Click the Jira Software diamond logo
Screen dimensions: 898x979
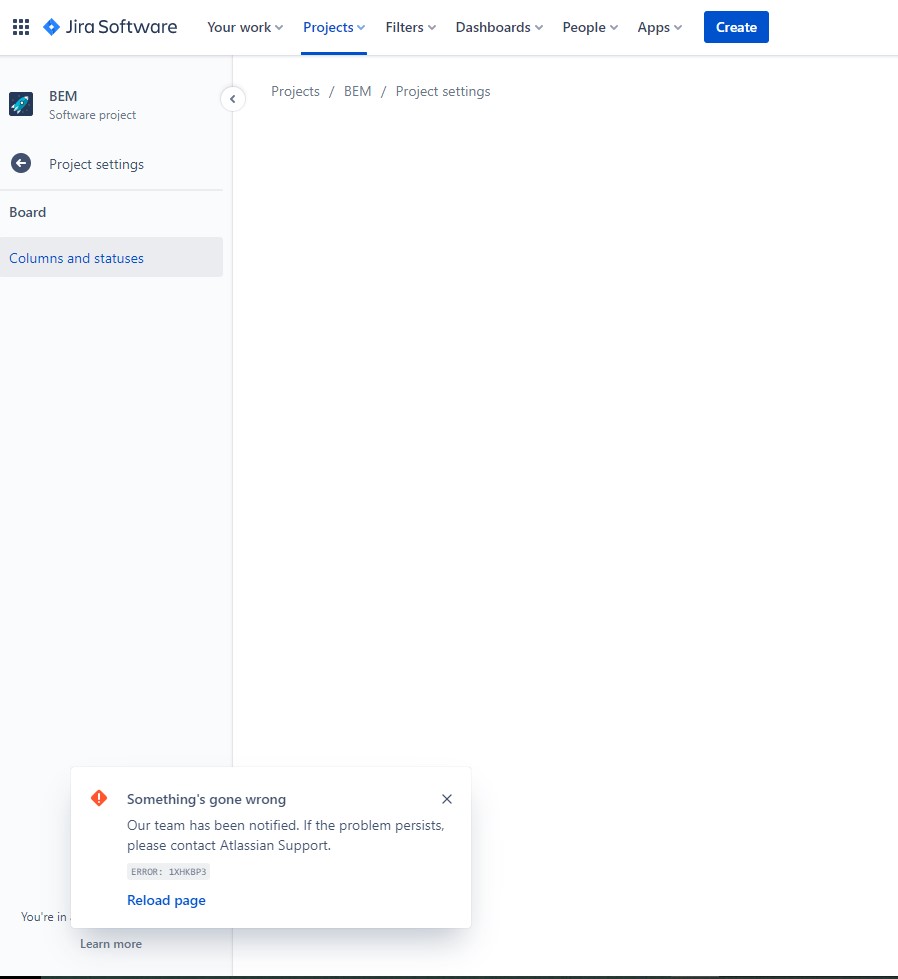(51, 27)
